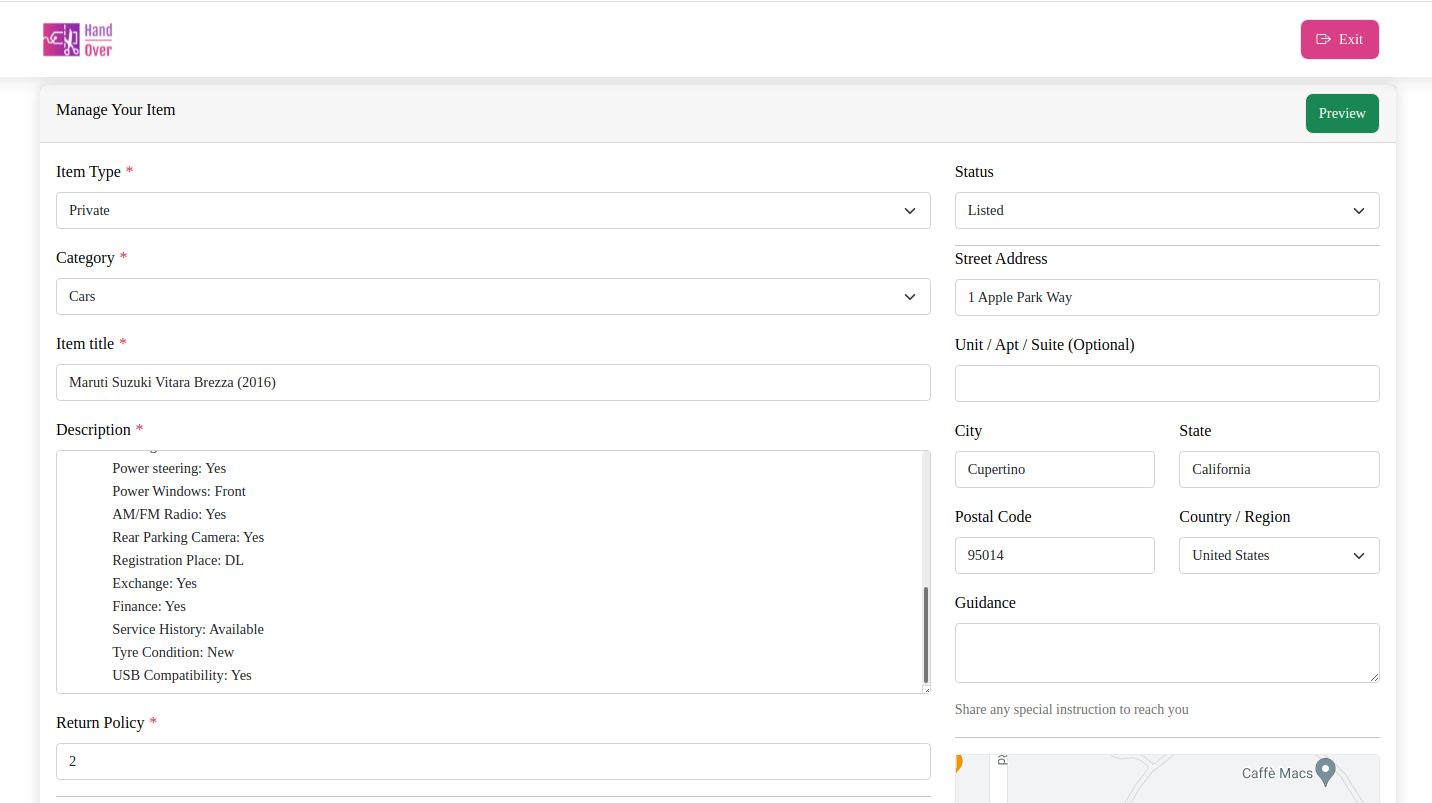Image resolution: width=1432 pixels, height=803 pixels.
Task: Click the City field showing Cupertino
Action: coord(1054,469)
